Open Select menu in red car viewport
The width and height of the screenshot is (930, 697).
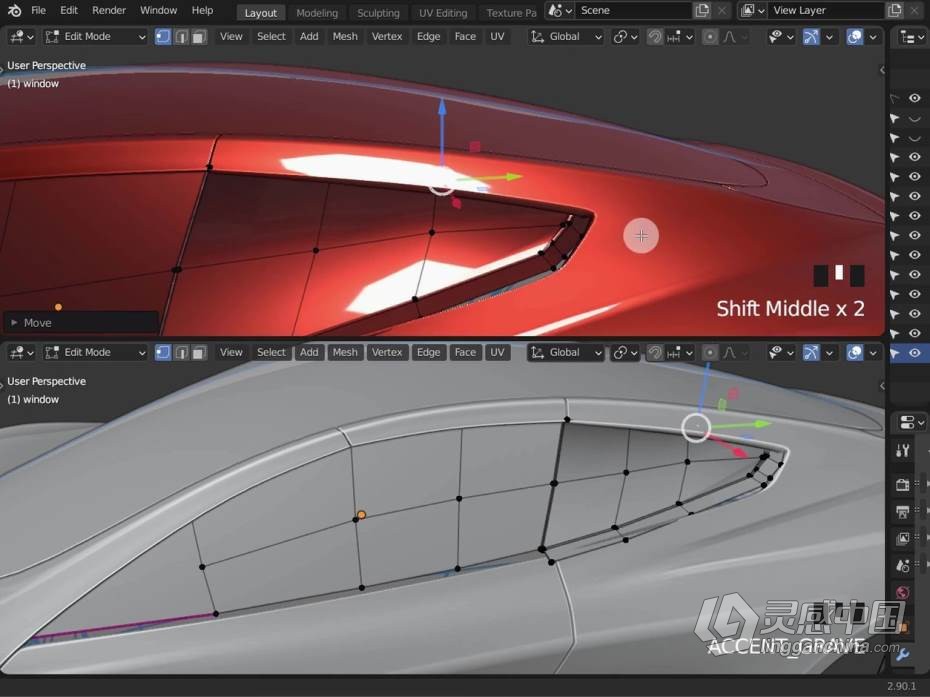271,37
